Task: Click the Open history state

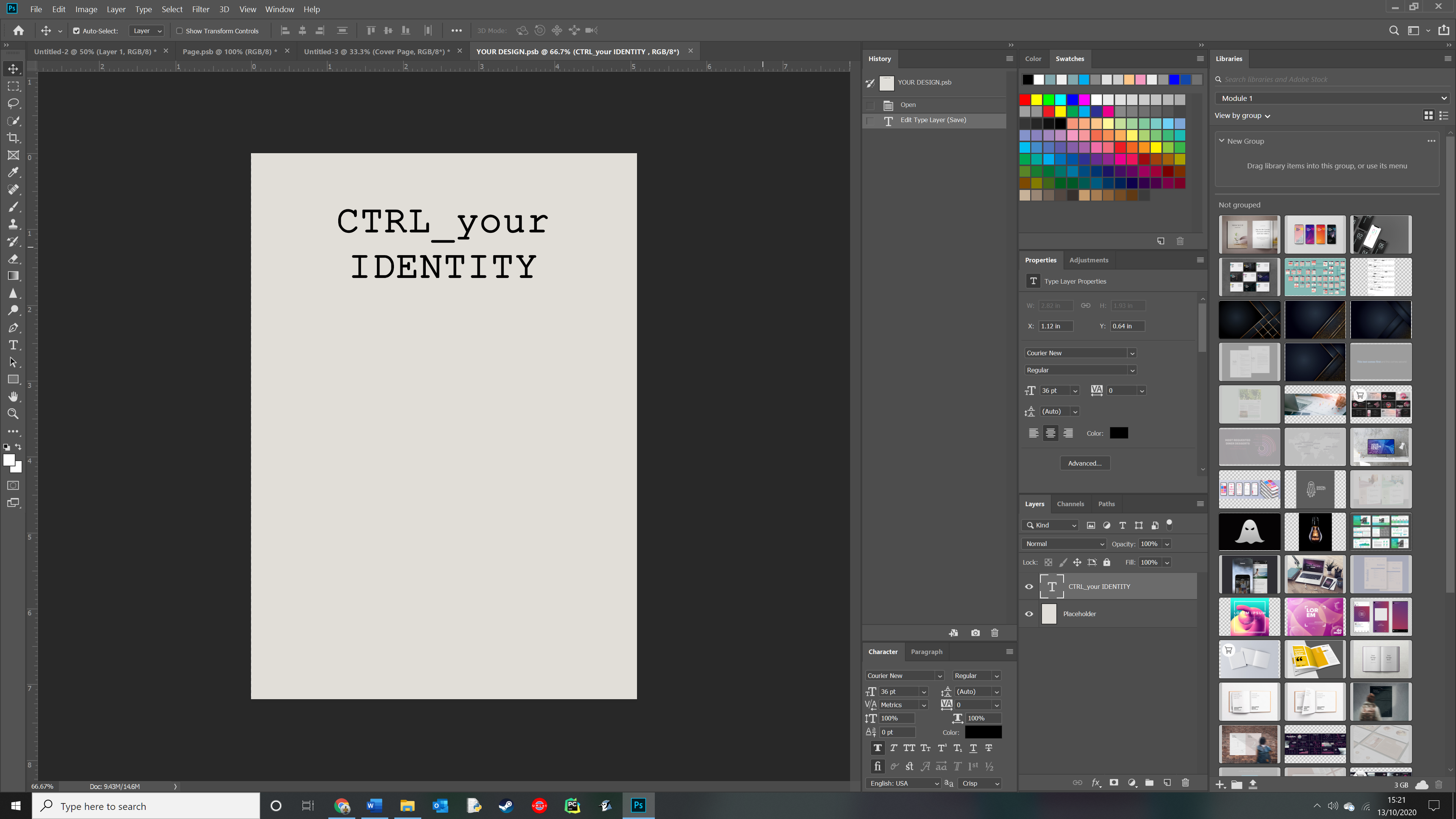Action: 908,105
